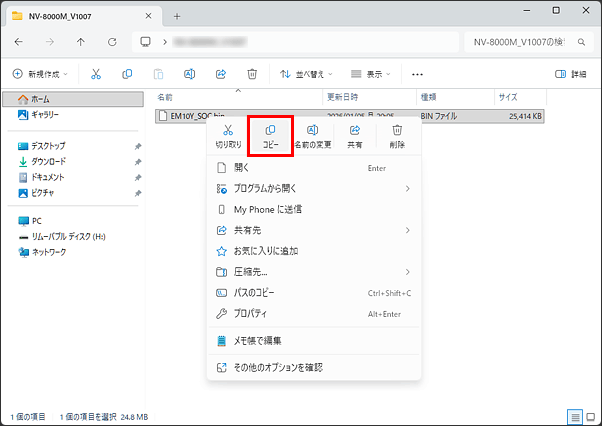Sort by 種類 column header
602x426 pixels.
point(456,97)
